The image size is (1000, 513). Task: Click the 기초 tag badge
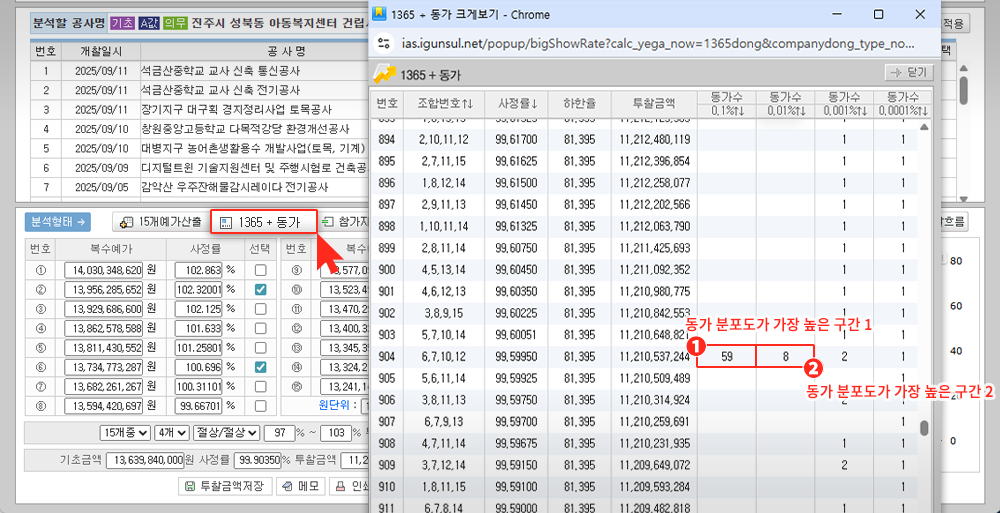[x=122, y=24]
